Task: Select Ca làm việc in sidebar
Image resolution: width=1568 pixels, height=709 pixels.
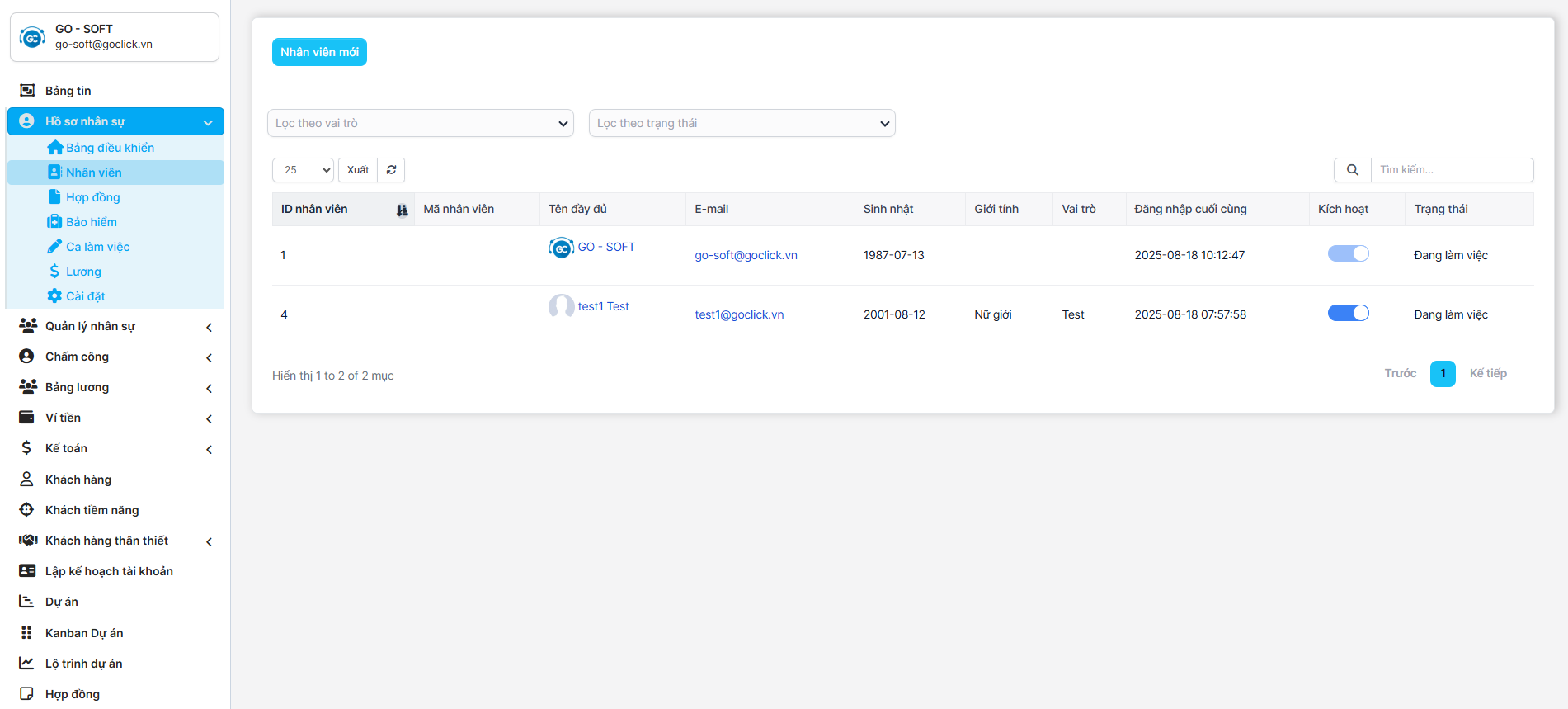Action: coord(97,247)
